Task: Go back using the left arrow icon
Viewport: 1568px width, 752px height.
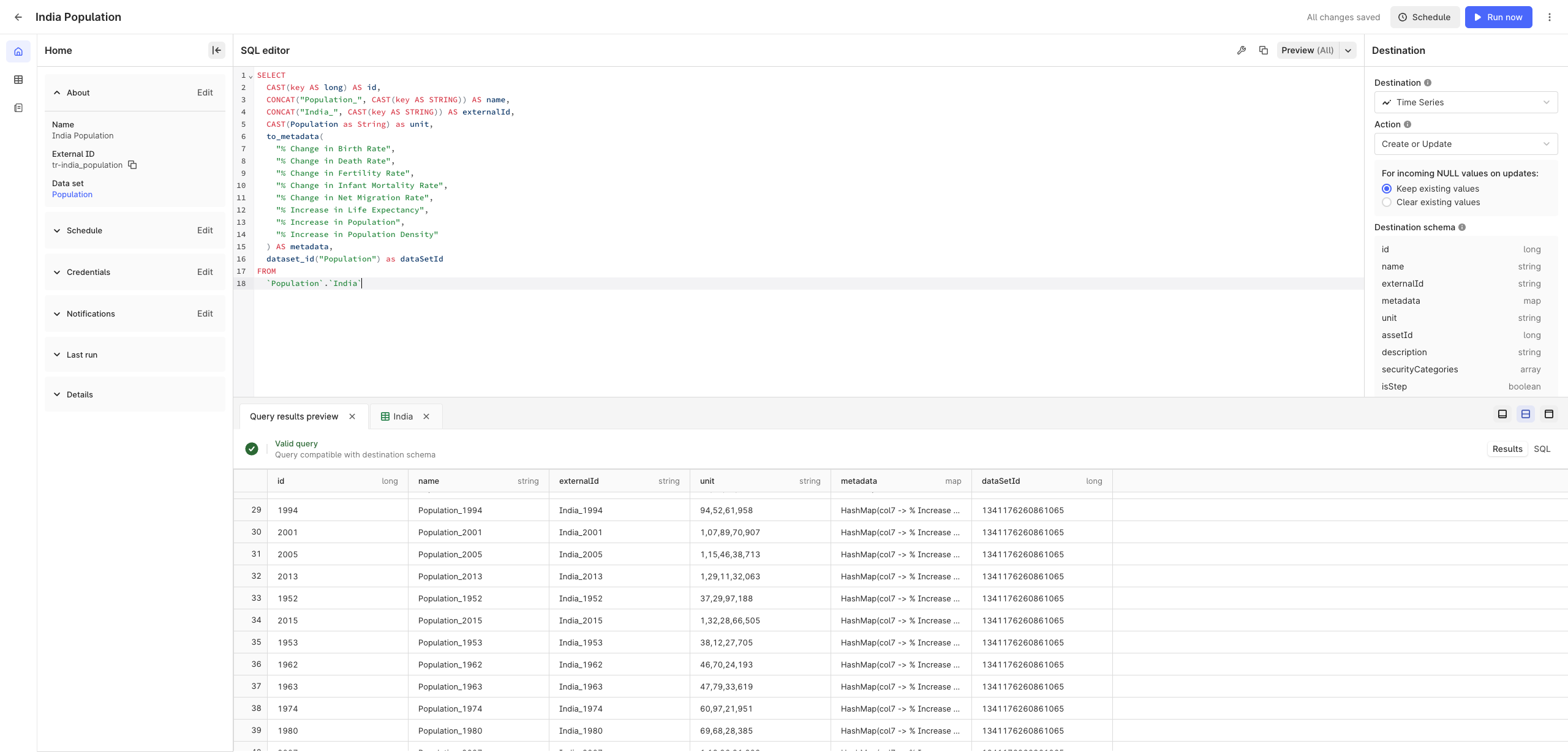Action: point(18,17)
